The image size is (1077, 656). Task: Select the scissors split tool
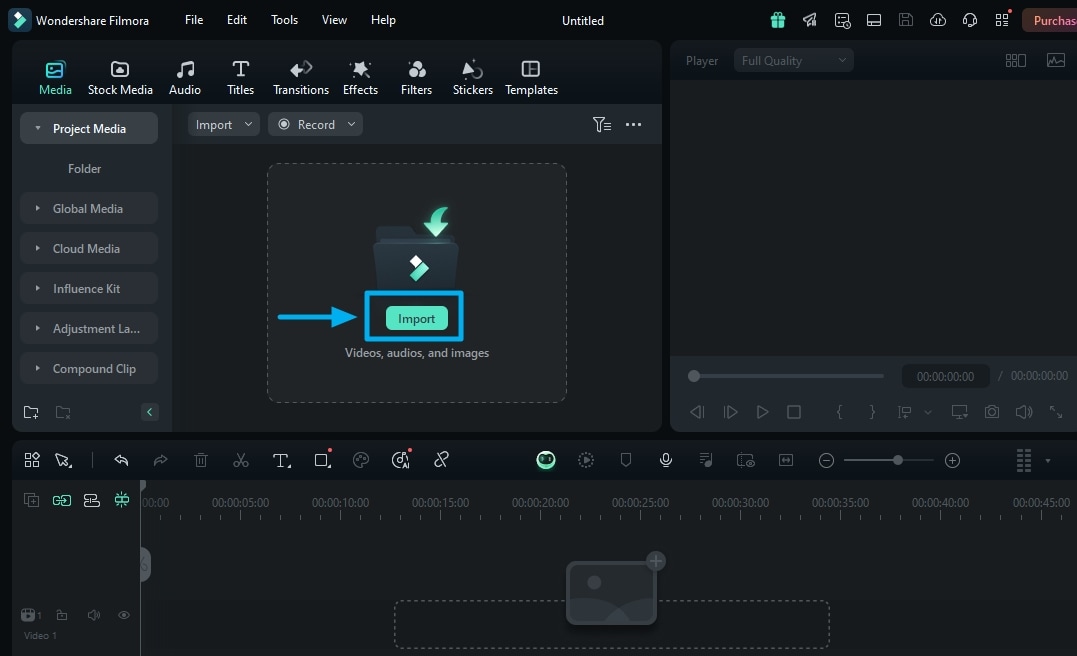tap(240, 460)
